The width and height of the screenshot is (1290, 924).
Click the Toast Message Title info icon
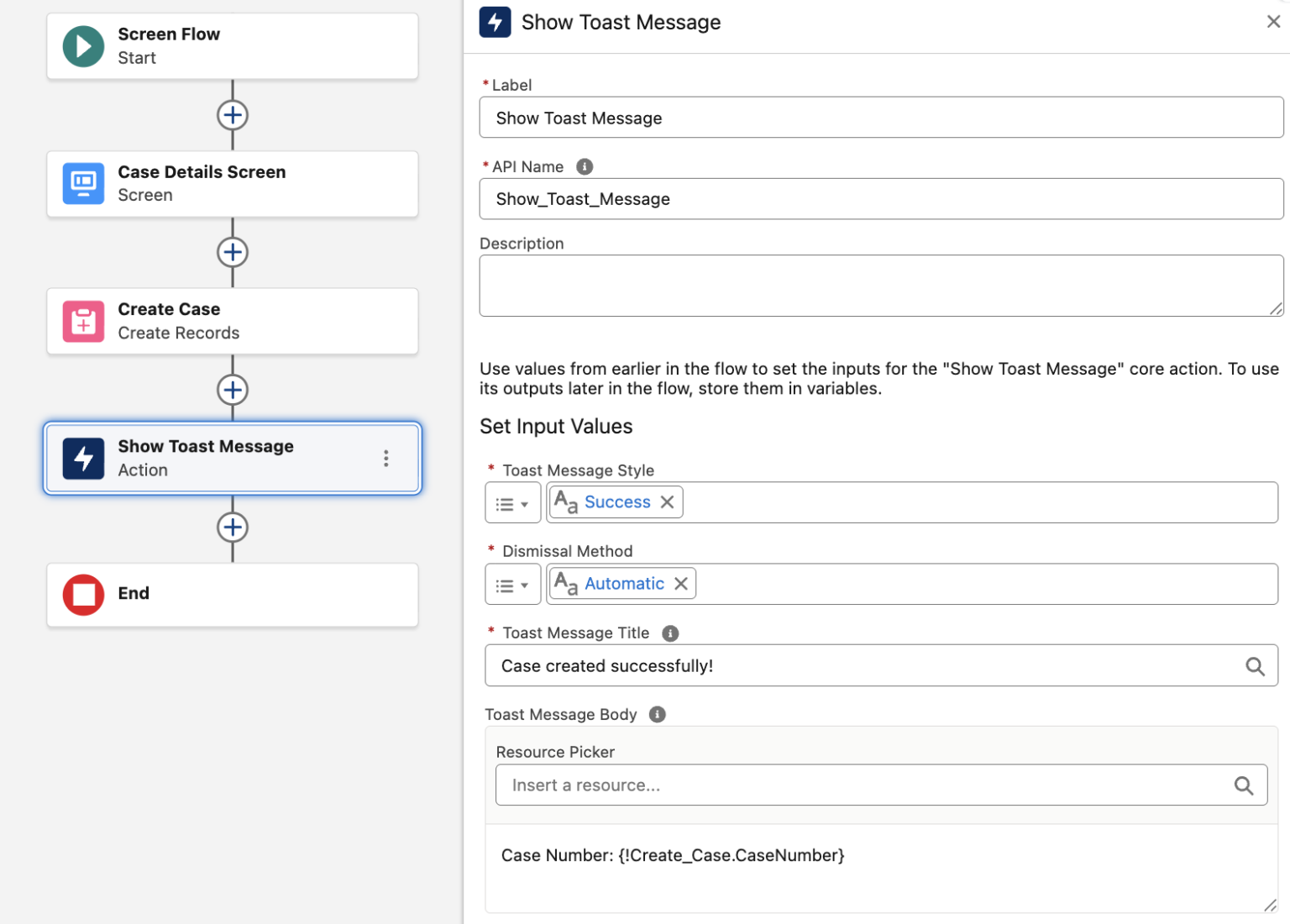(x=670, y=633)
